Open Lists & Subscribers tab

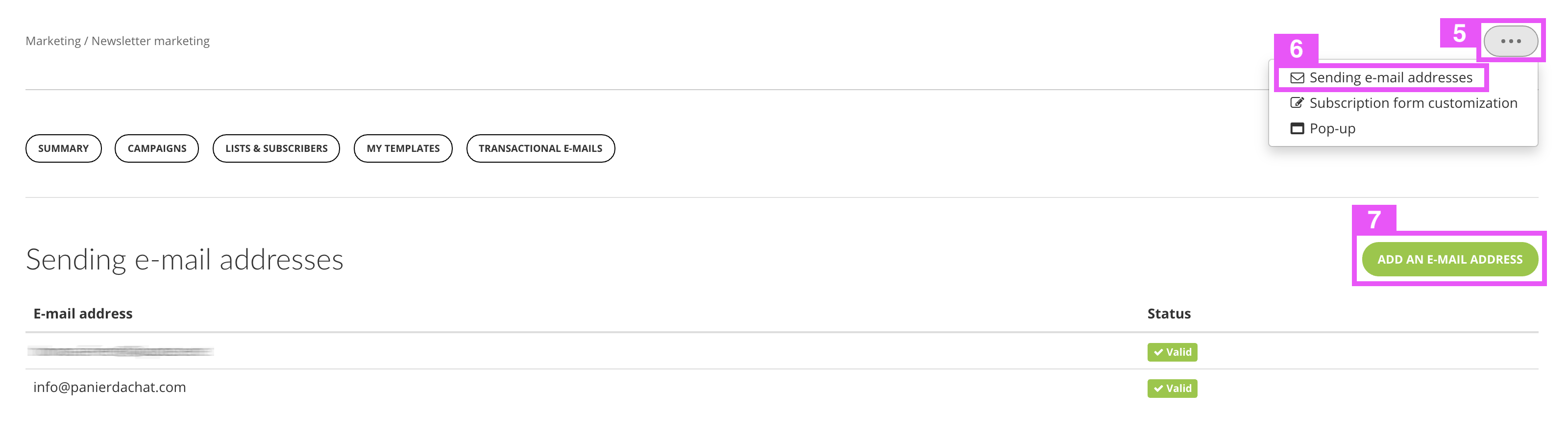pos(276,148)
